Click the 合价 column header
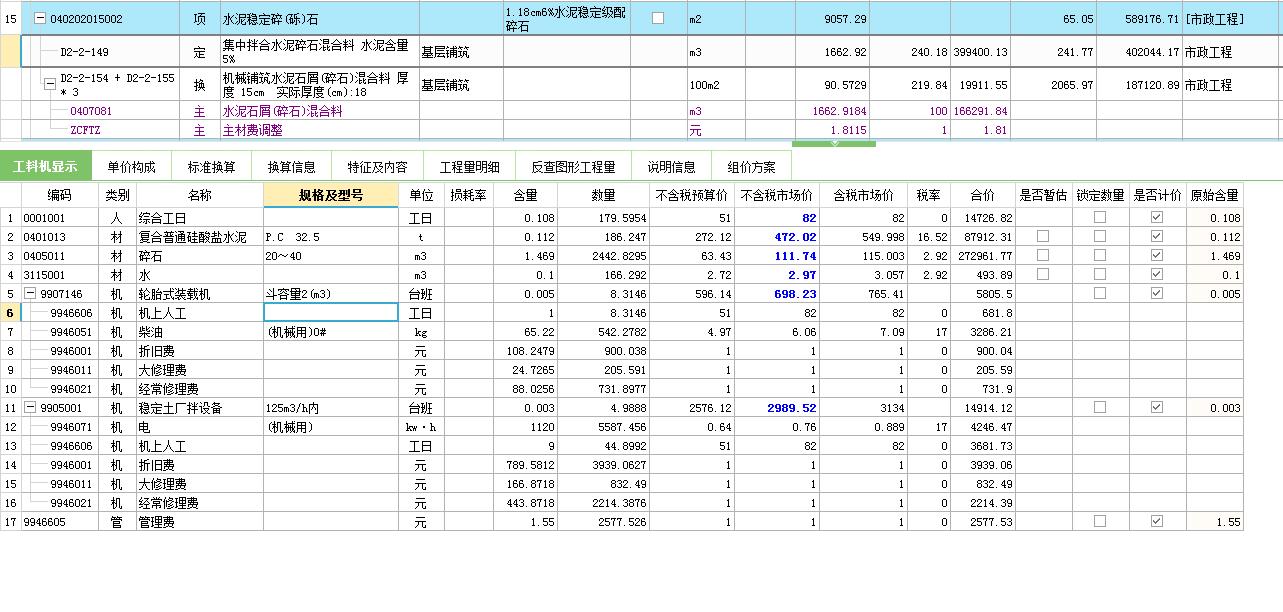 (982, 195)
